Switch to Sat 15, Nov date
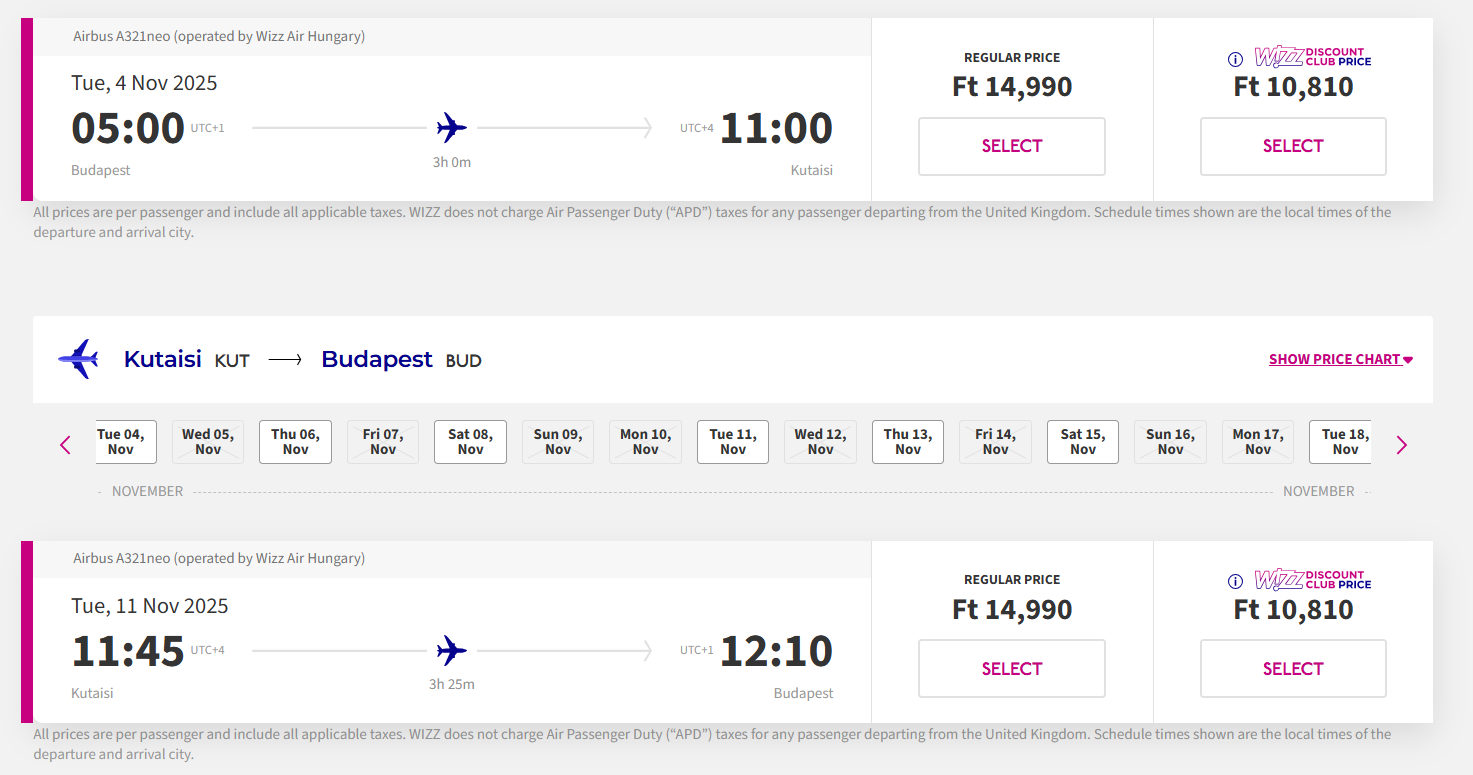1473x775 pixels. click(1083, 442)
